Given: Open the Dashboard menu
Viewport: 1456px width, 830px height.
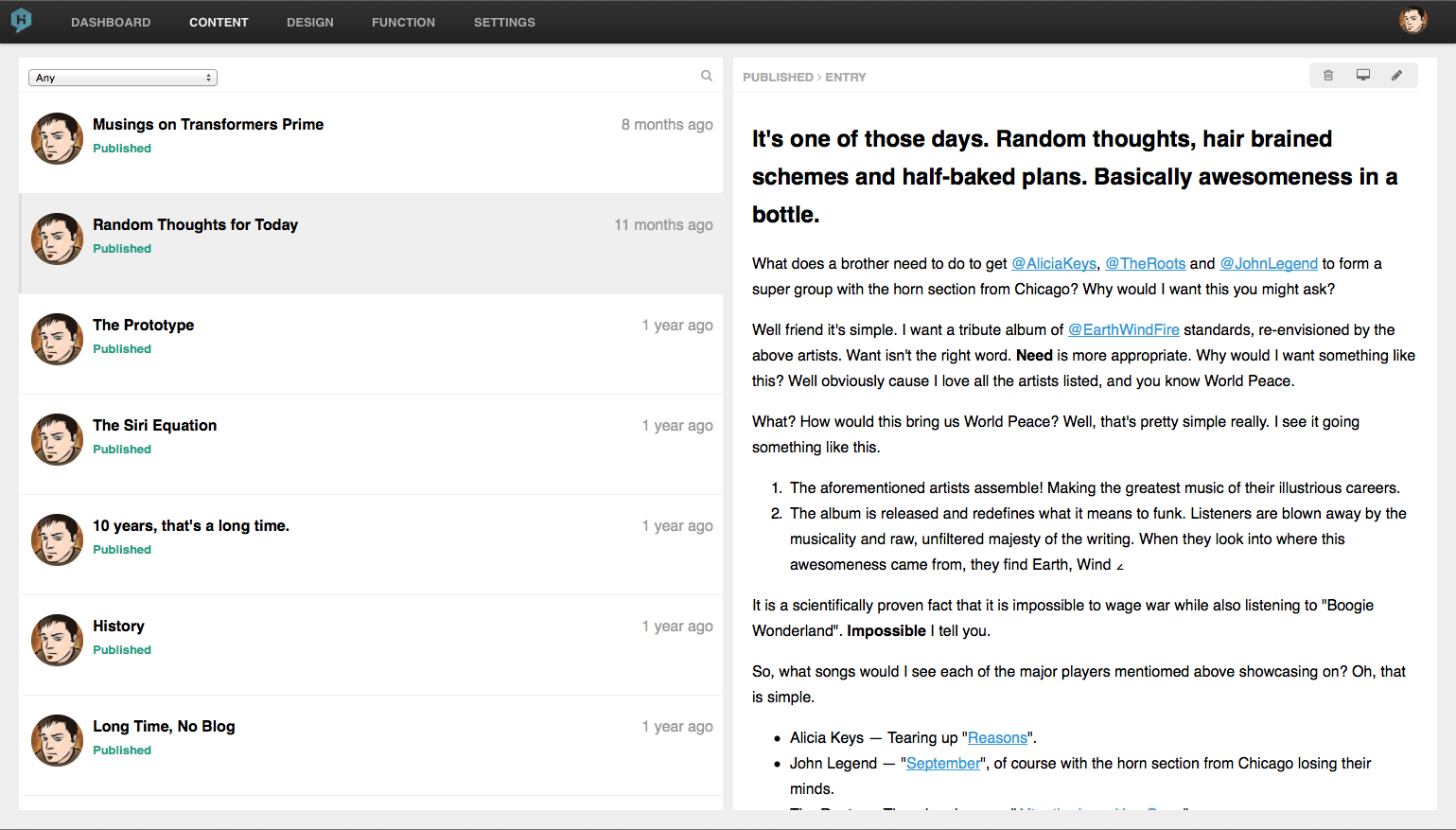Looking at the screenshot, I should point(111,22).
